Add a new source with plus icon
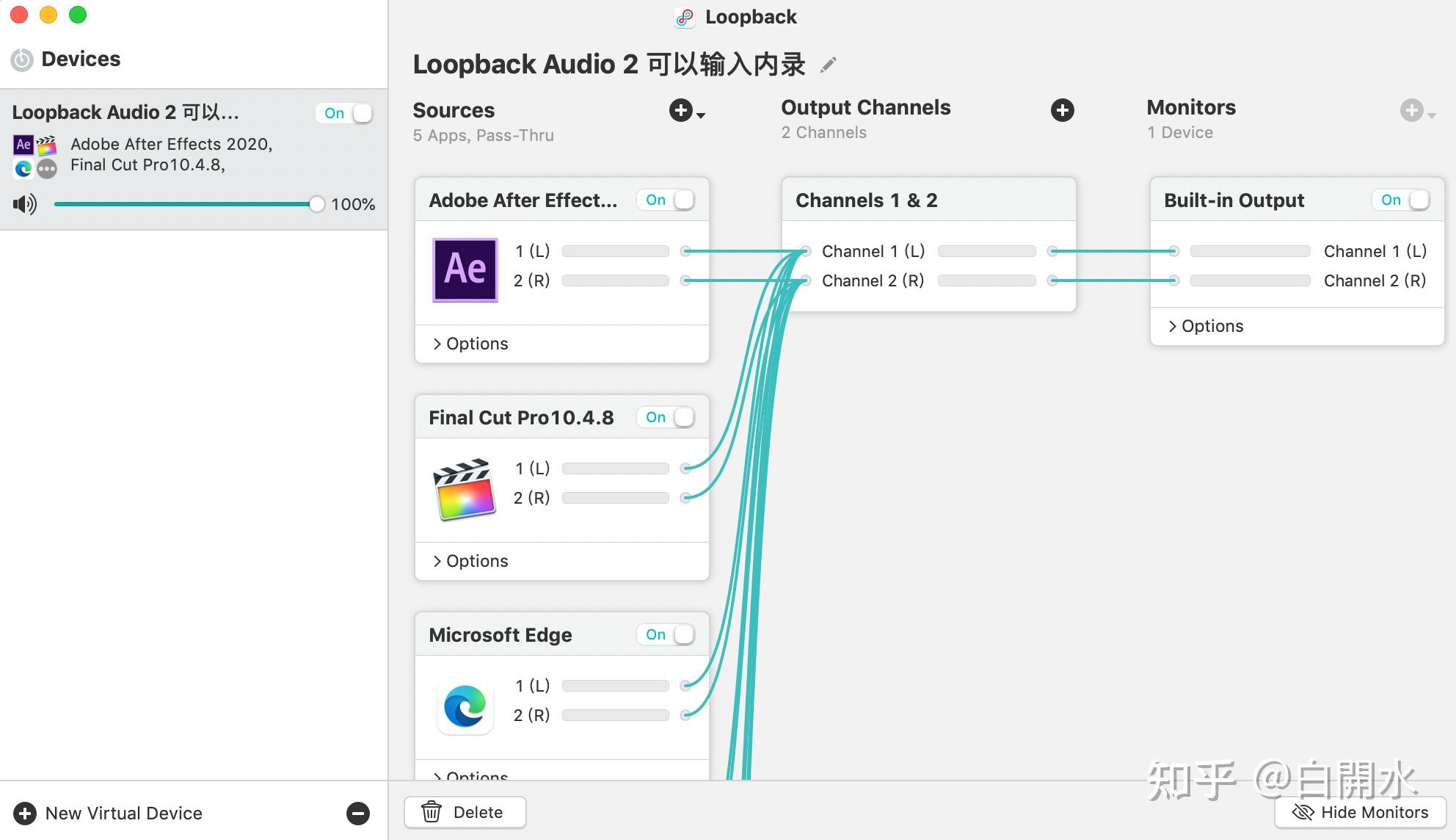The image size is (1456, 840). pyautogui.click(x=681, y=110)
